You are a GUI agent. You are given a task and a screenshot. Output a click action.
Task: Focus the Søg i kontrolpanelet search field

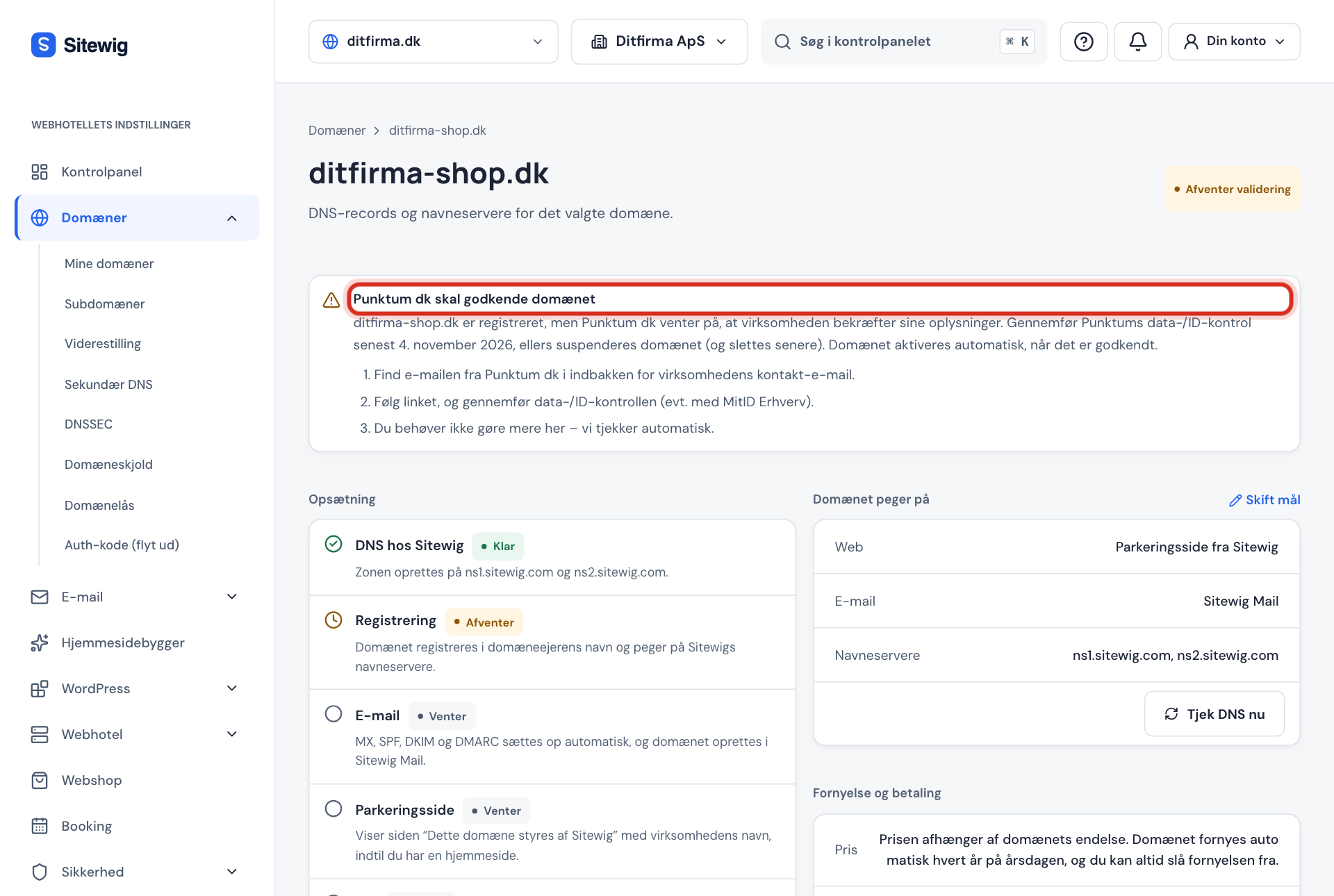point(903,42)
